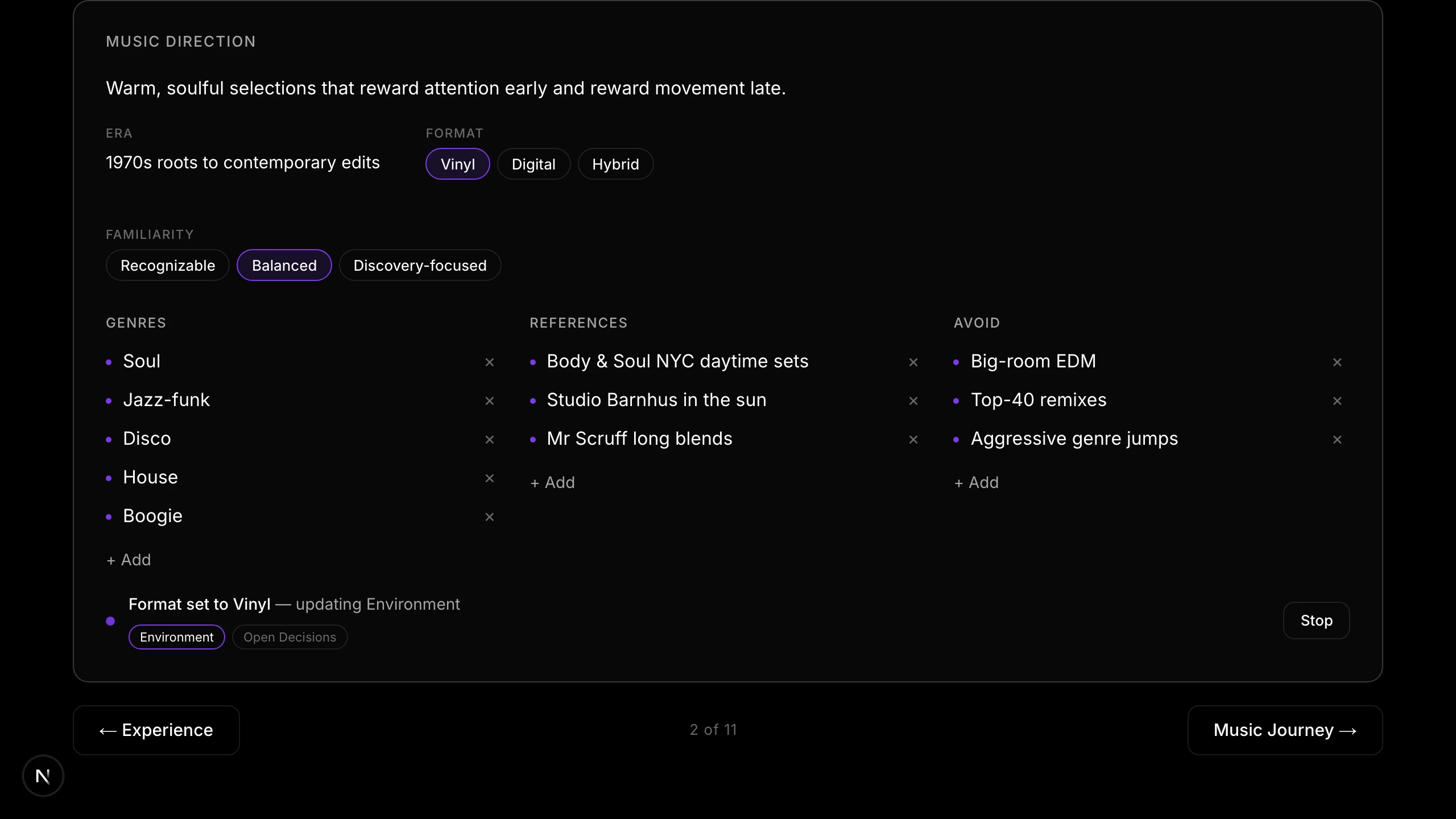
Task: Add a new reference
Action: [552, 482]
